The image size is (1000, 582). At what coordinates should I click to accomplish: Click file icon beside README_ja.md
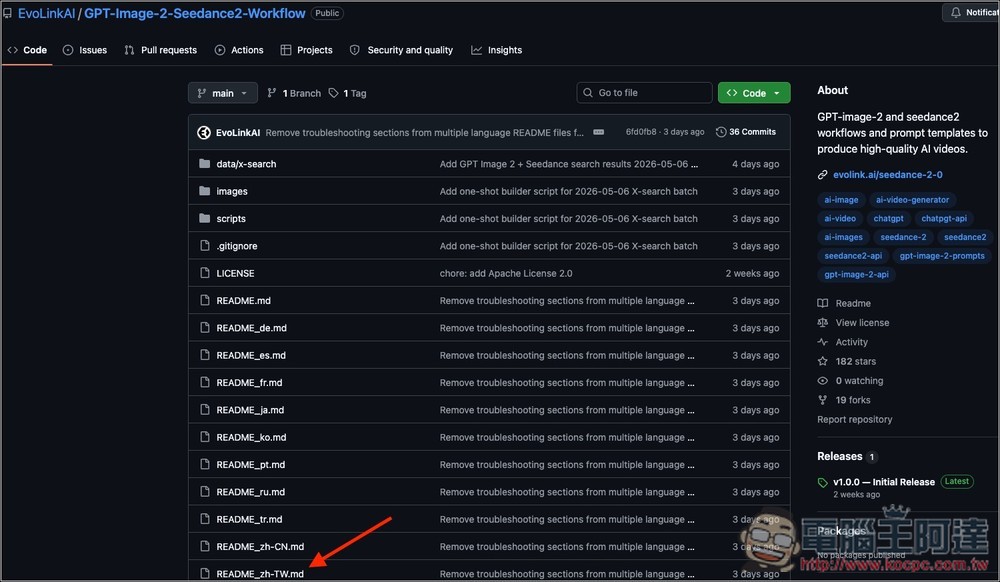click(x=205, y=410)
